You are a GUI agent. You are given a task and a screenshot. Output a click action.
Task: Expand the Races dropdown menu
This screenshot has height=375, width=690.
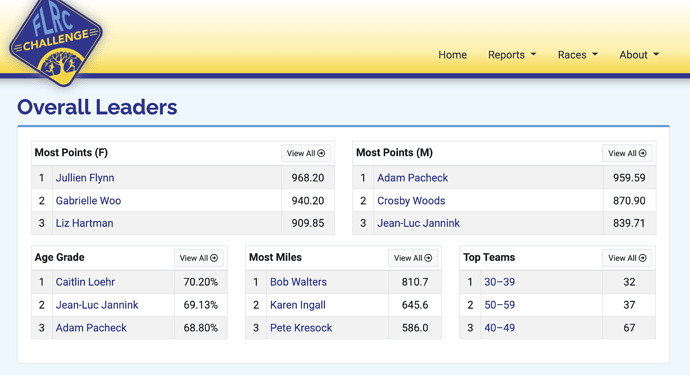[x=578, y=55]
